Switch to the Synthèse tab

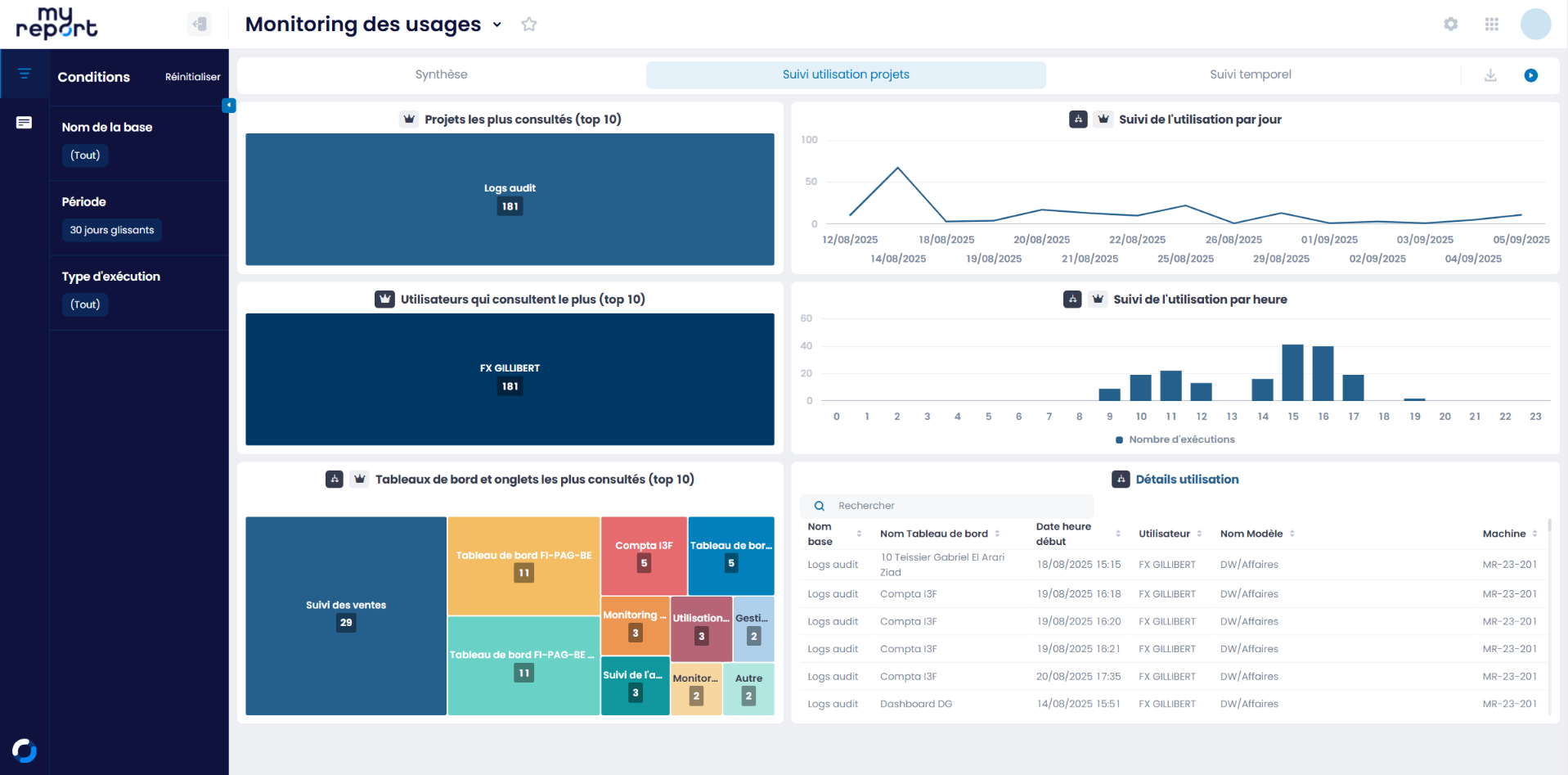pos(441,74)
